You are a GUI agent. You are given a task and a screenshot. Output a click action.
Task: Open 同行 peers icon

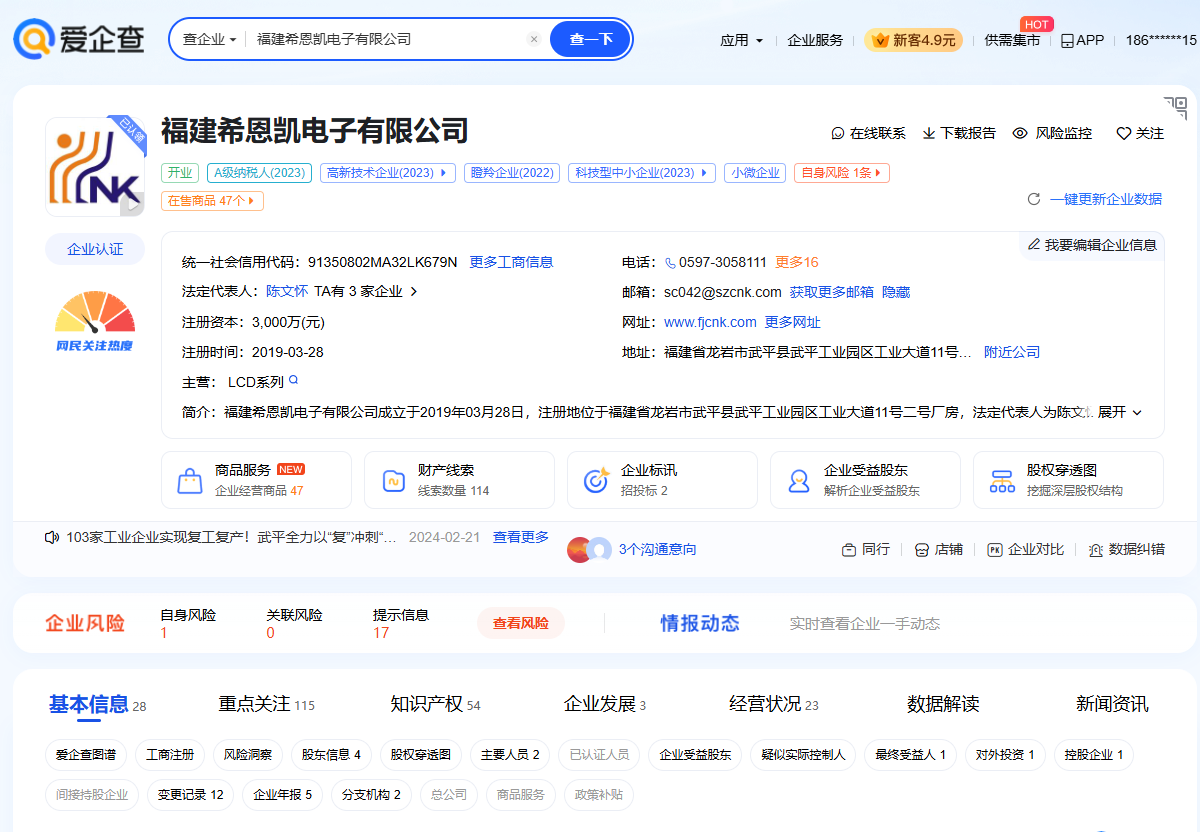coord(848,549)
